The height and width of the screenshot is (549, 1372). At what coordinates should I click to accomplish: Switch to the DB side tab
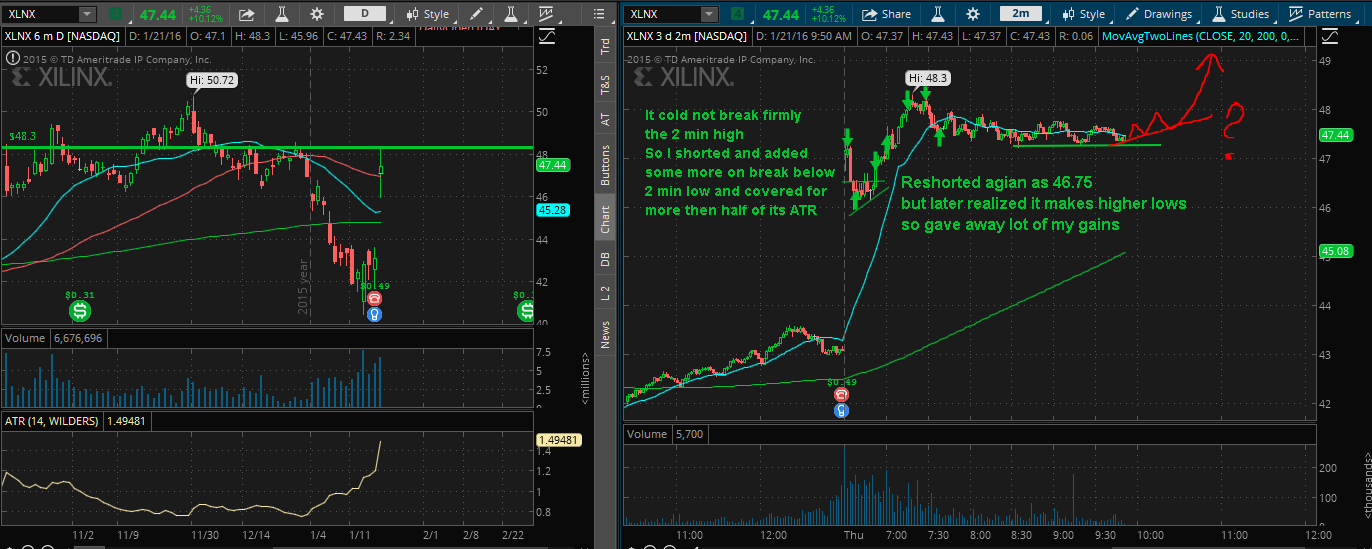[604, 259]
